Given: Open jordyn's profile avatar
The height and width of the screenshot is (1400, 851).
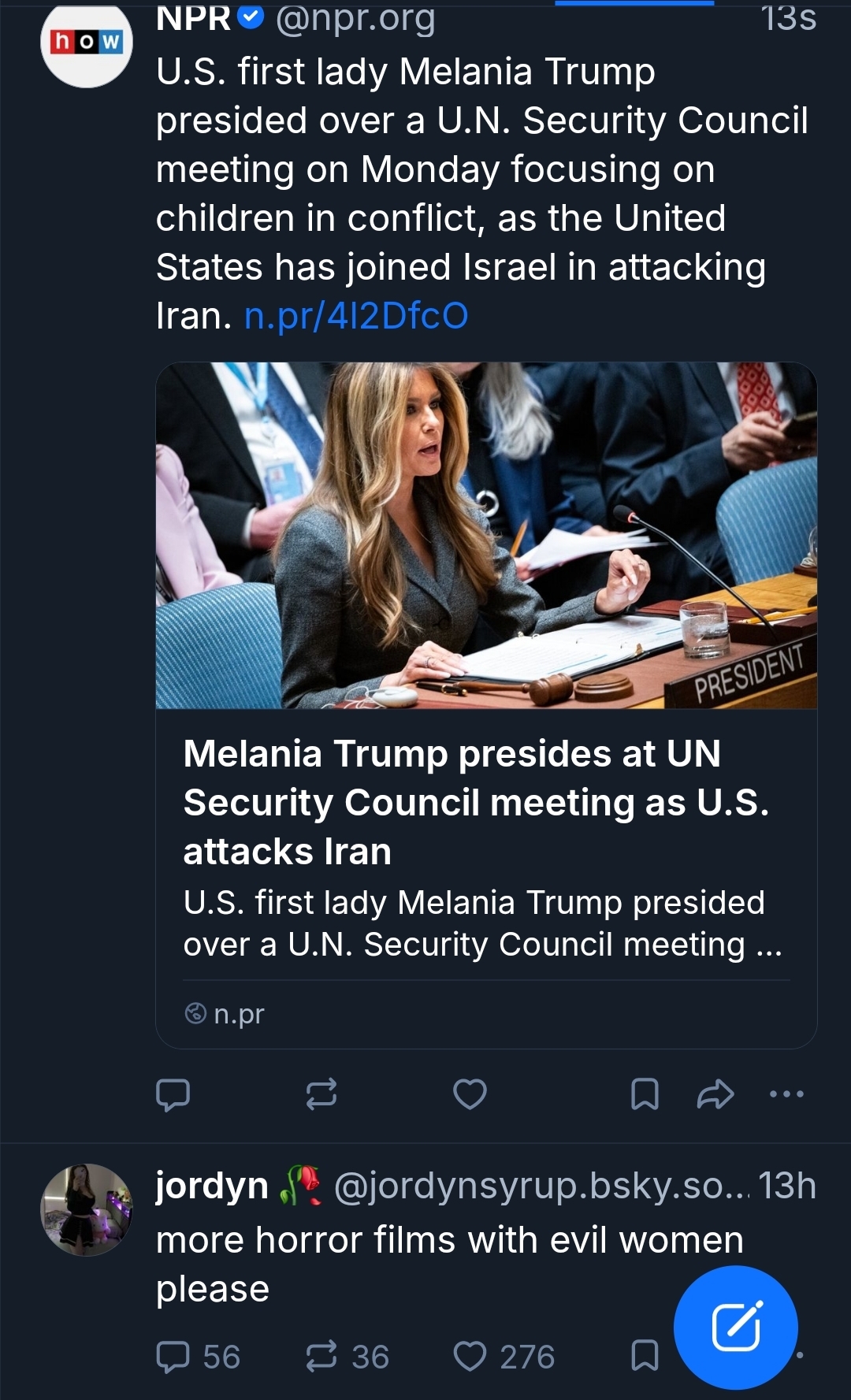Looking at the screenshot, I should 87,1209.
